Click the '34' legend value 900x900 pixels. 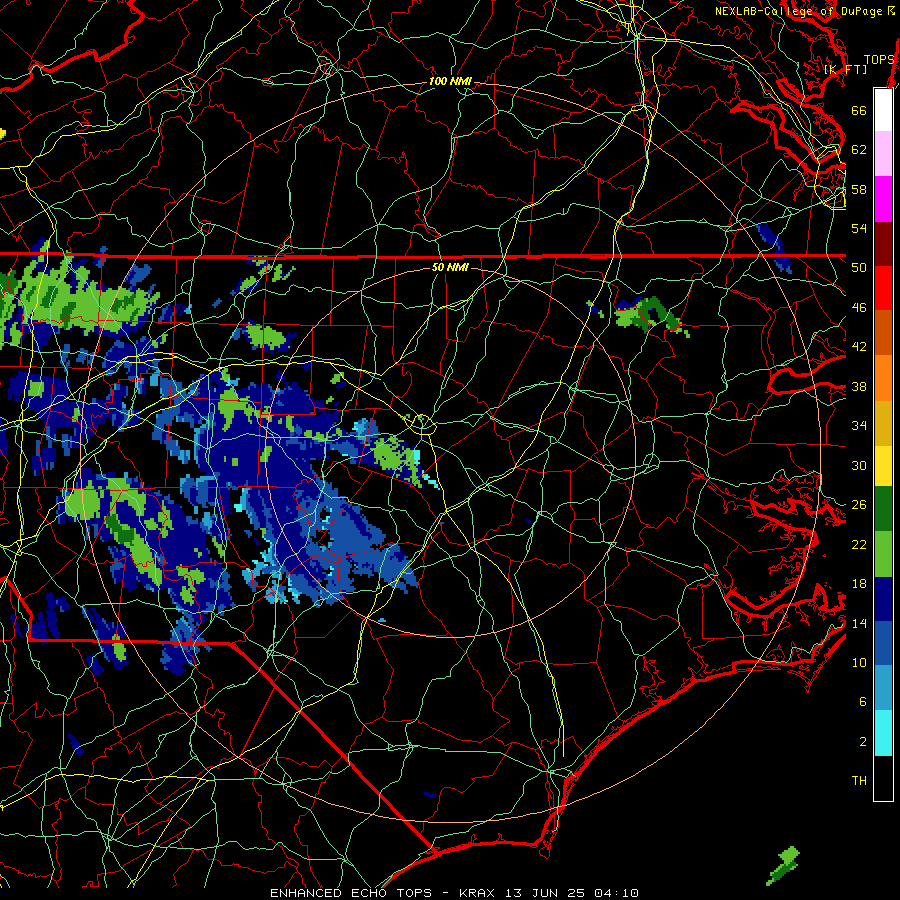pos(859,426)
